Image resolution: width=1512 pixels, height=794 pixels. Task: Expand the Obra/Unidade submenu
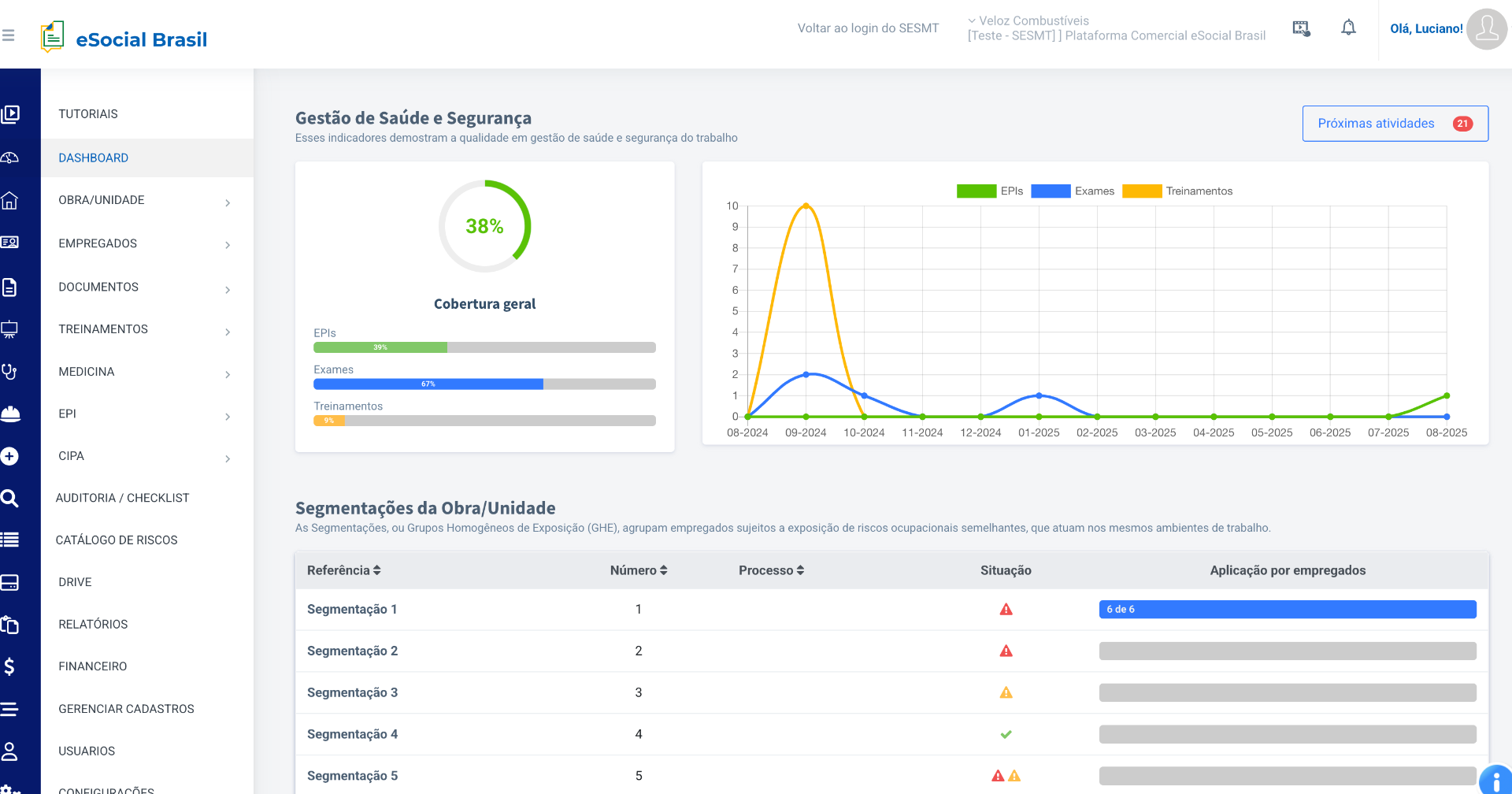pyautogui.click(x=228, y=202)
